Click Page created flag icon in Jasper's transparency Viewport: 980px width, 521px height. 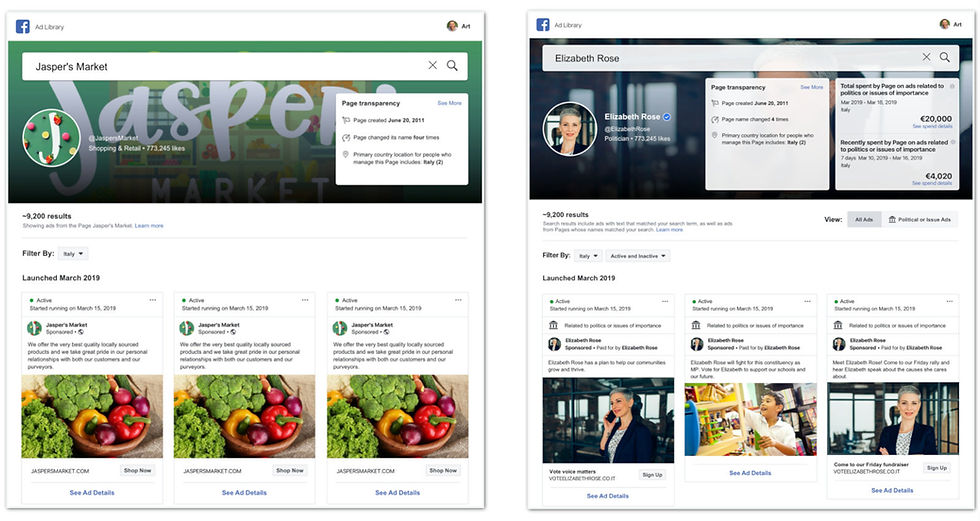346,120
